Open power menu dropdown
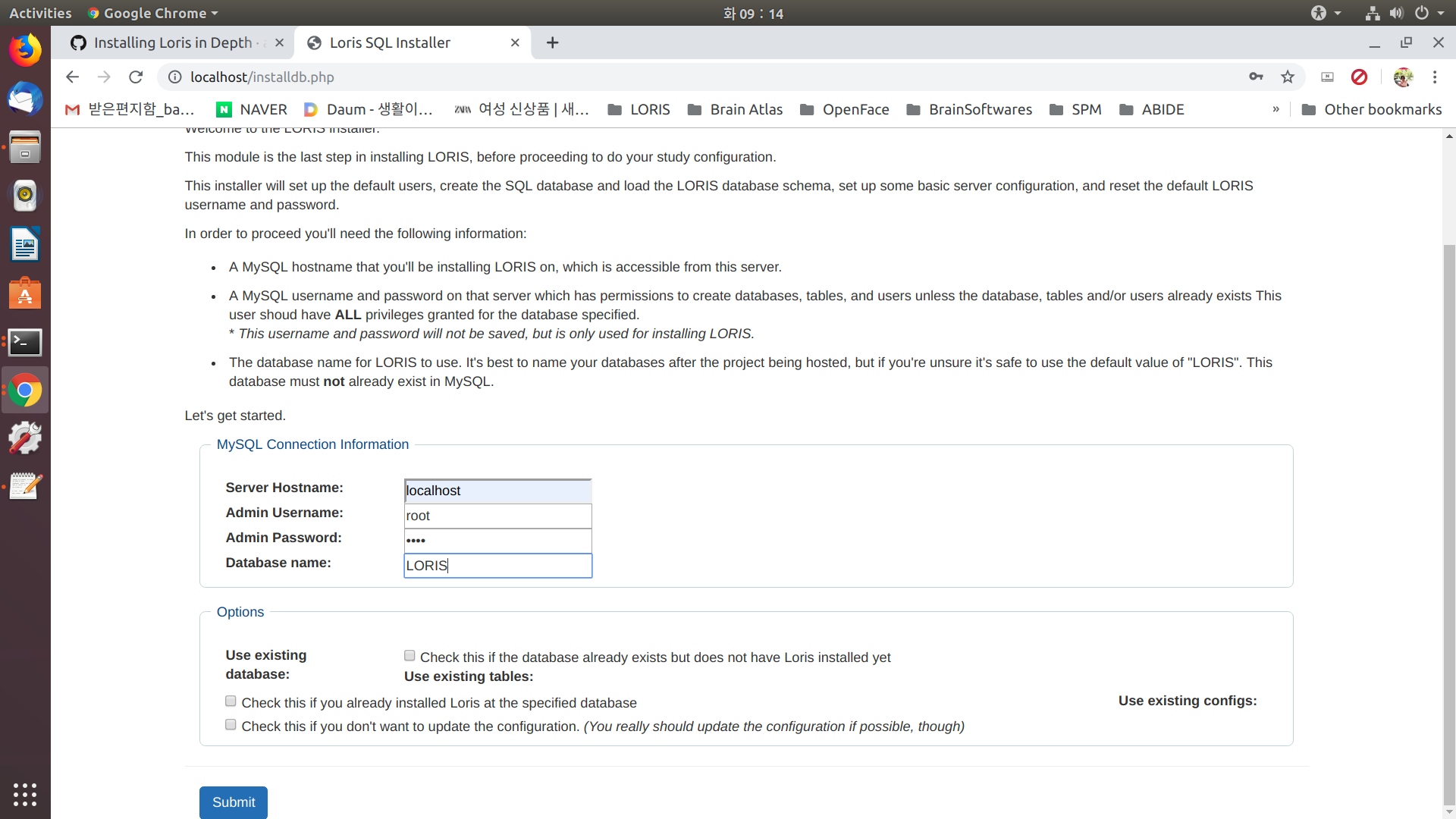 point(1429,13)
